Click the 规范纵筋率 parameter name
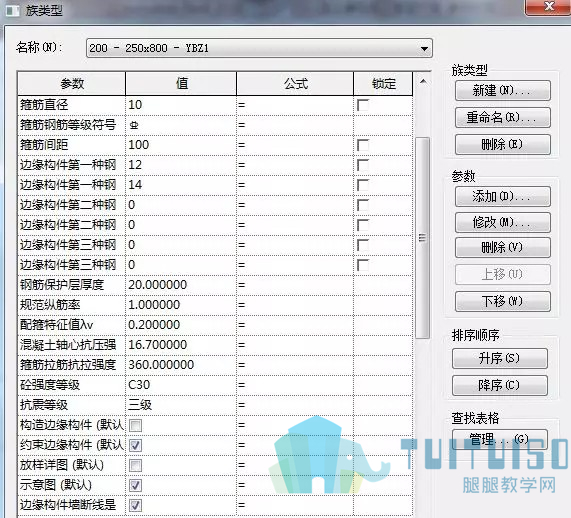 [50, 305]
